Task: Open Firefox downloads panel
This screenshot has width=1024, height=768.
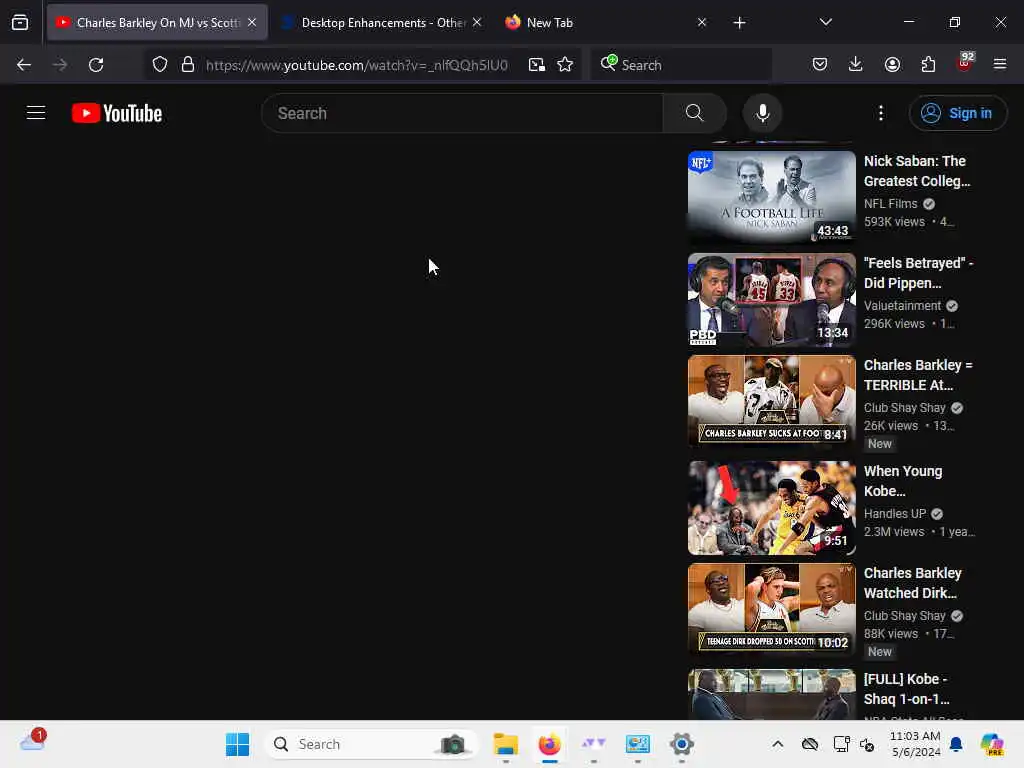Action: [856, 64]
